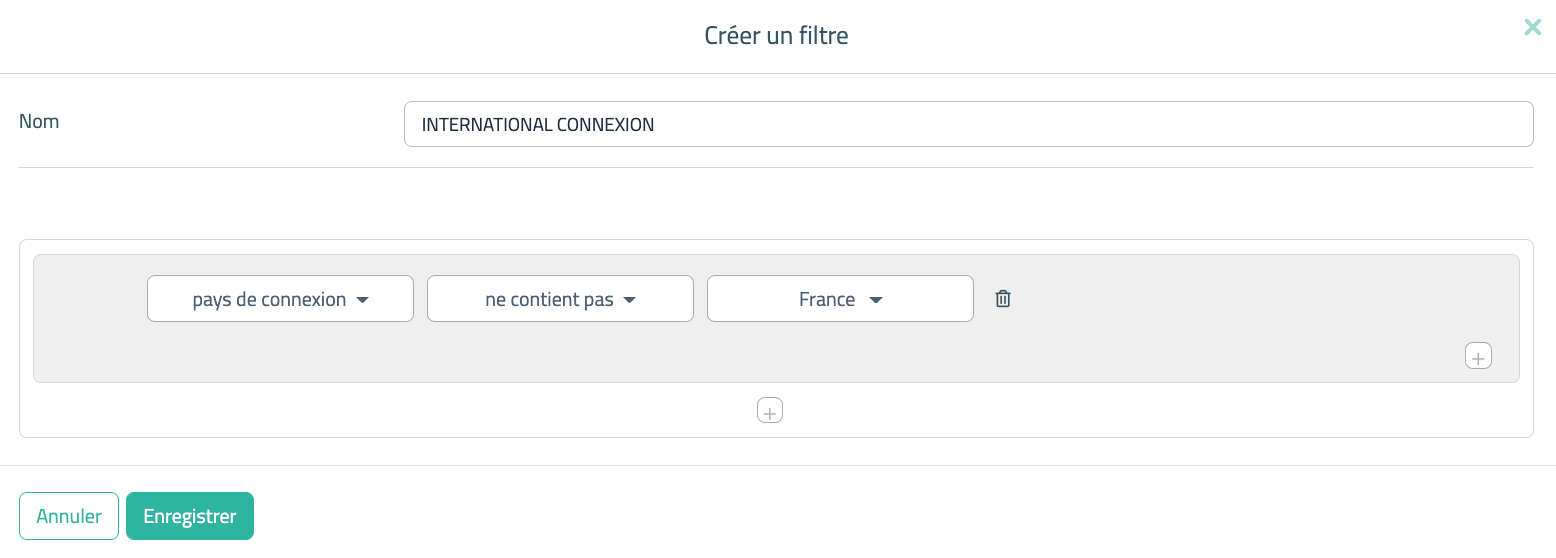Viewport: 1556px width, 558px height.
Task: Click the divider line under Nom field
Action: point(776,168)
